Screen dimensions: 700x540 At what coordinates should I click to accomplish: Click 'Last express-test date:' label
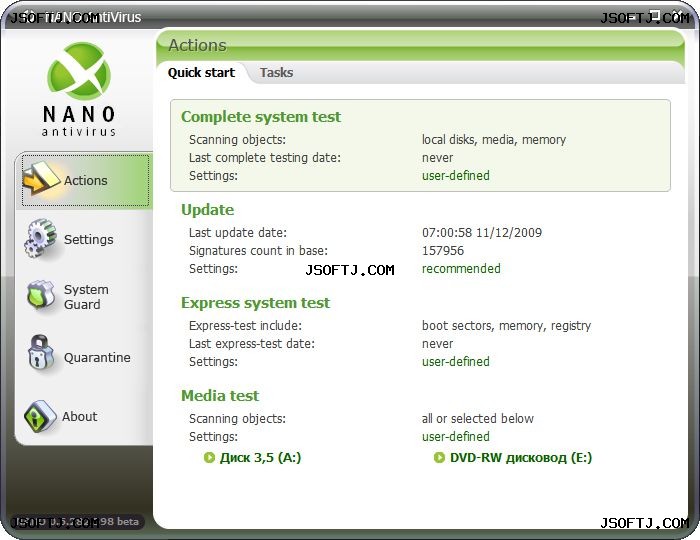click(252, 344)
